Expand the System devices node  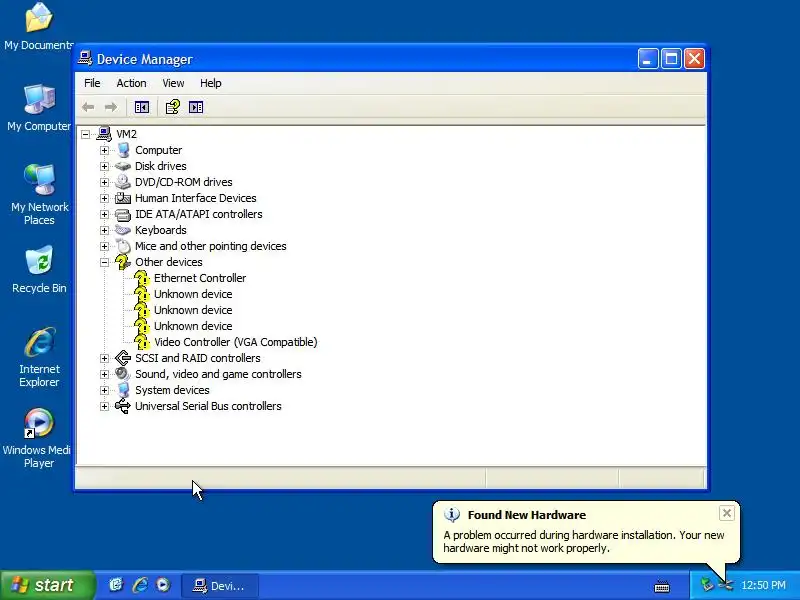point(105,390)
